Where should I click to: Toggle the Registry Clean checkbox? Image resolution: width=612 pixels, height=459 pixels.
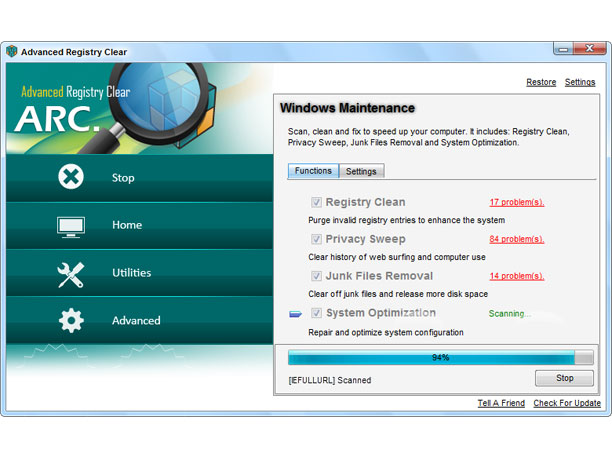click(x=316, y=202)
